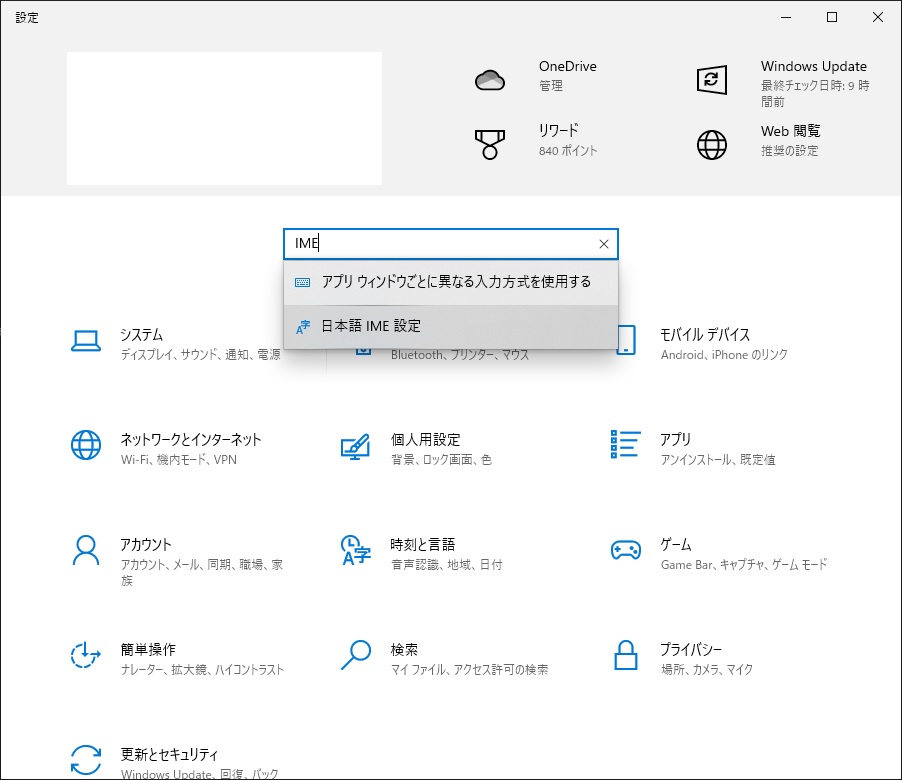This screenshot has width=902, height=780.
Task: Click the 個人用設定 paintbrush icon
Action: coord(356,446)
